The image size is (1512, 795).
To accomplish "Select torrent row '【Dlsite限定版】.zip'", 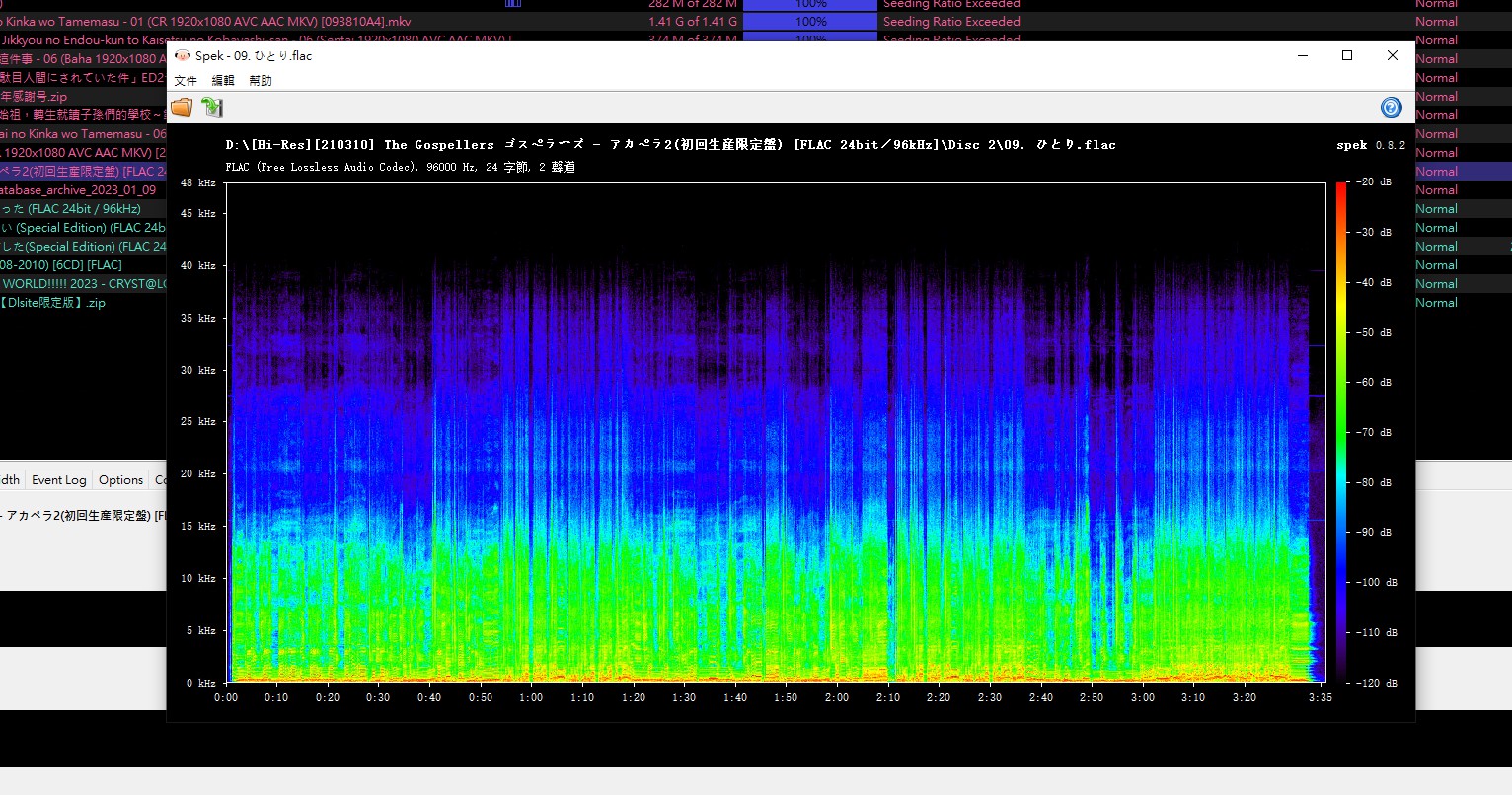I will 83,303.
